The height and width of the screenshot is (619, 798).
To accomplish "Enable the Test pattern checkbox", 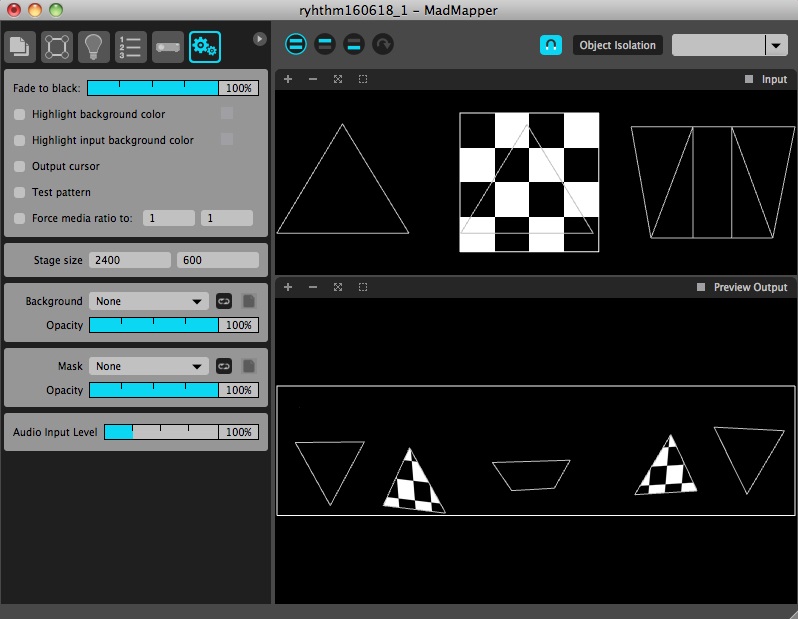I will (20, 192).
